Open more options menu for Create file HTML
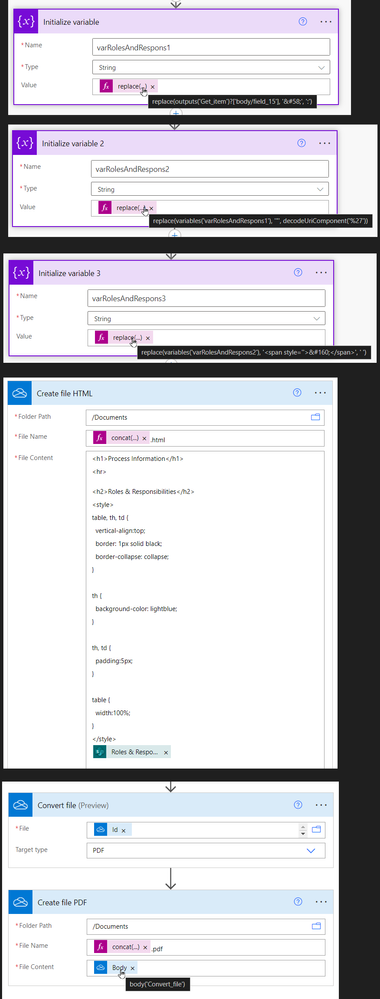 (320, 393)
